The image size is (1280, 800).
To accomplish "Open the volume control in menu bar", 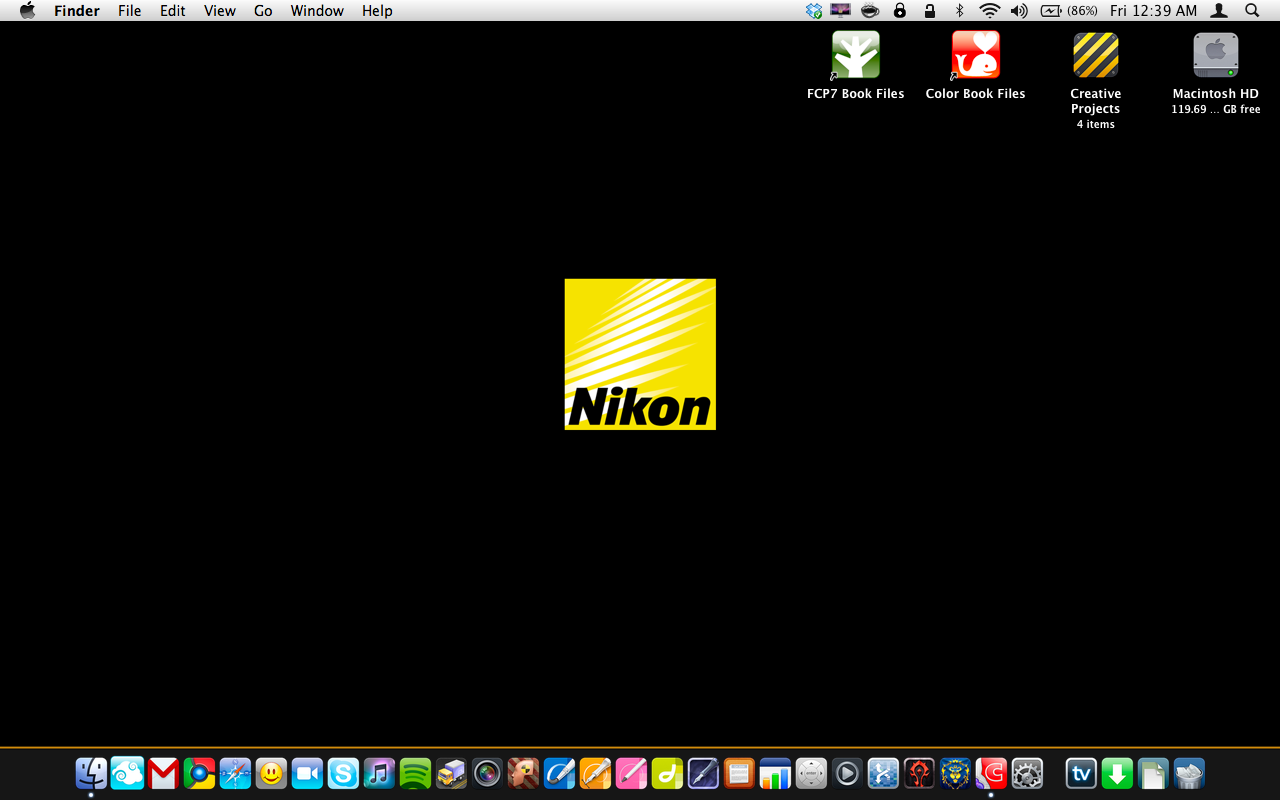I will 1019,10.
